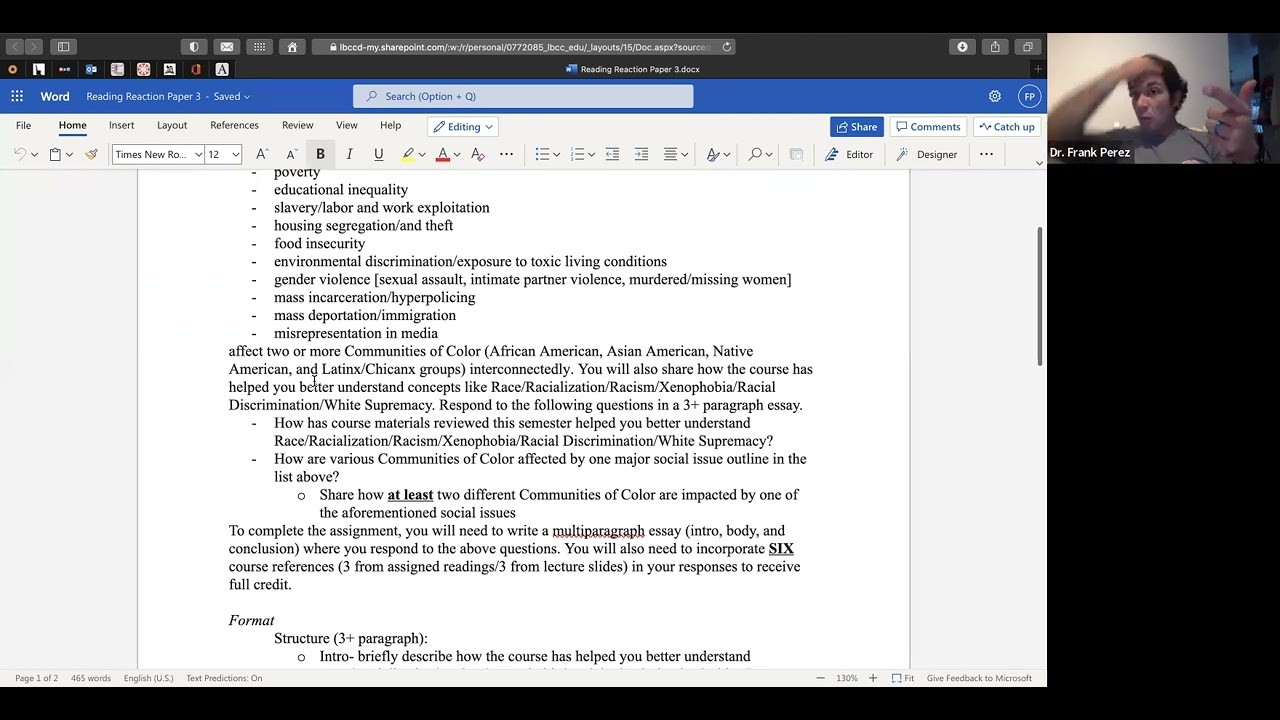The height and width of the screenshot is (720, 1280).
Task: Toggle Italic formatting
Action: coord(349,154)
